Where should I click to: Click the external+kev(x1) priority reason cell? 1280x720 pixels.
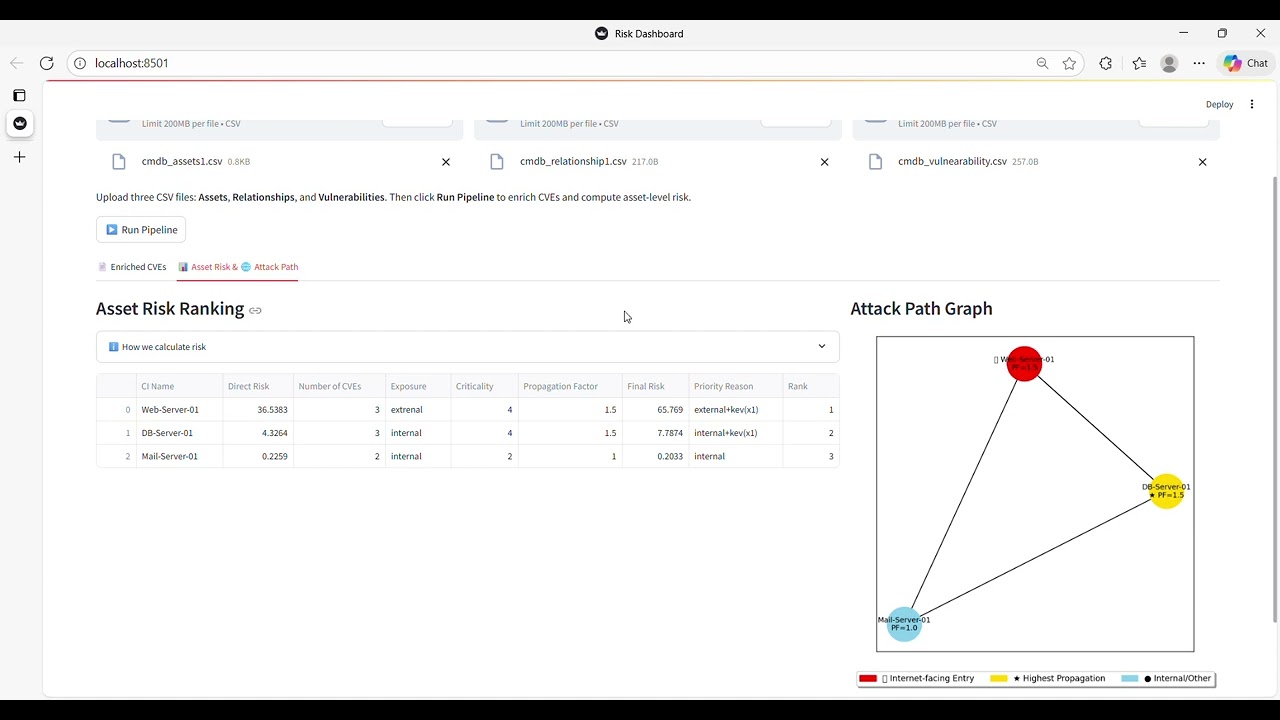[735, 410]
